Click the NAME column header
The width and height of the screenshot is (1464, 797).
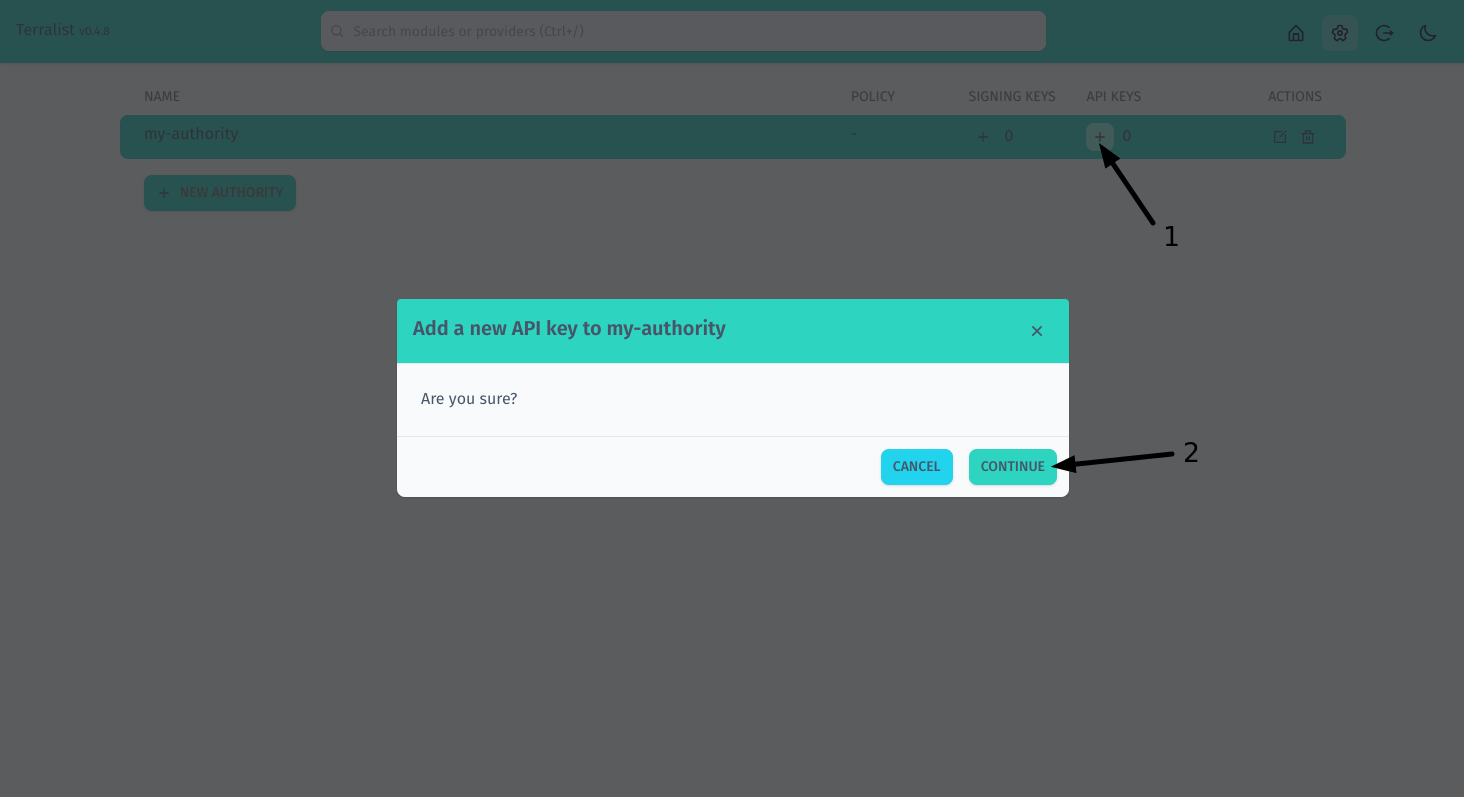click(162, 97)
